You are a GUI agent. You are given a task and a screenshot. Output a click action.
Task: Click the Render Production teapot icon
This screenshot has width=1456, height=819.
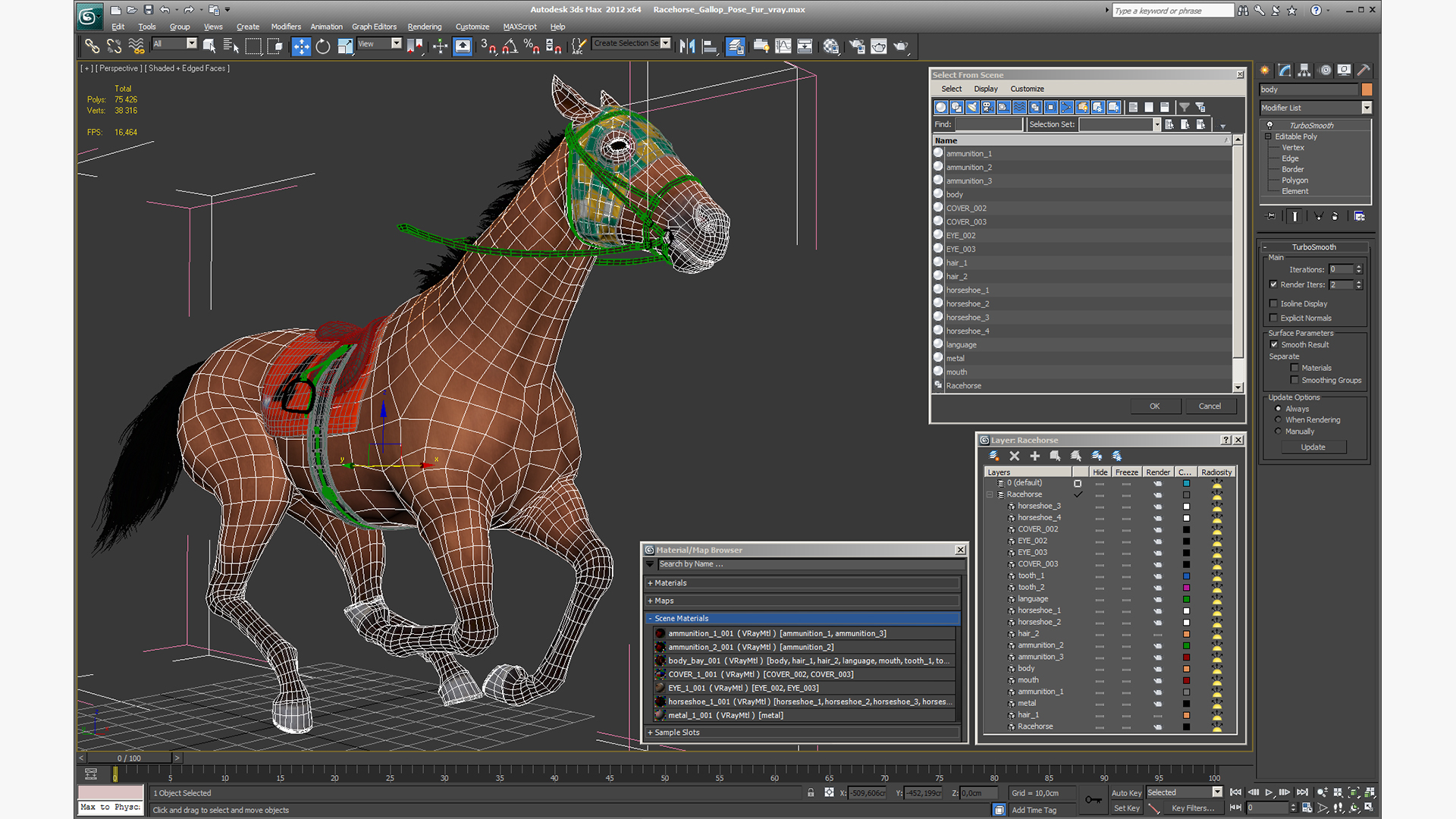coord(901,46)
